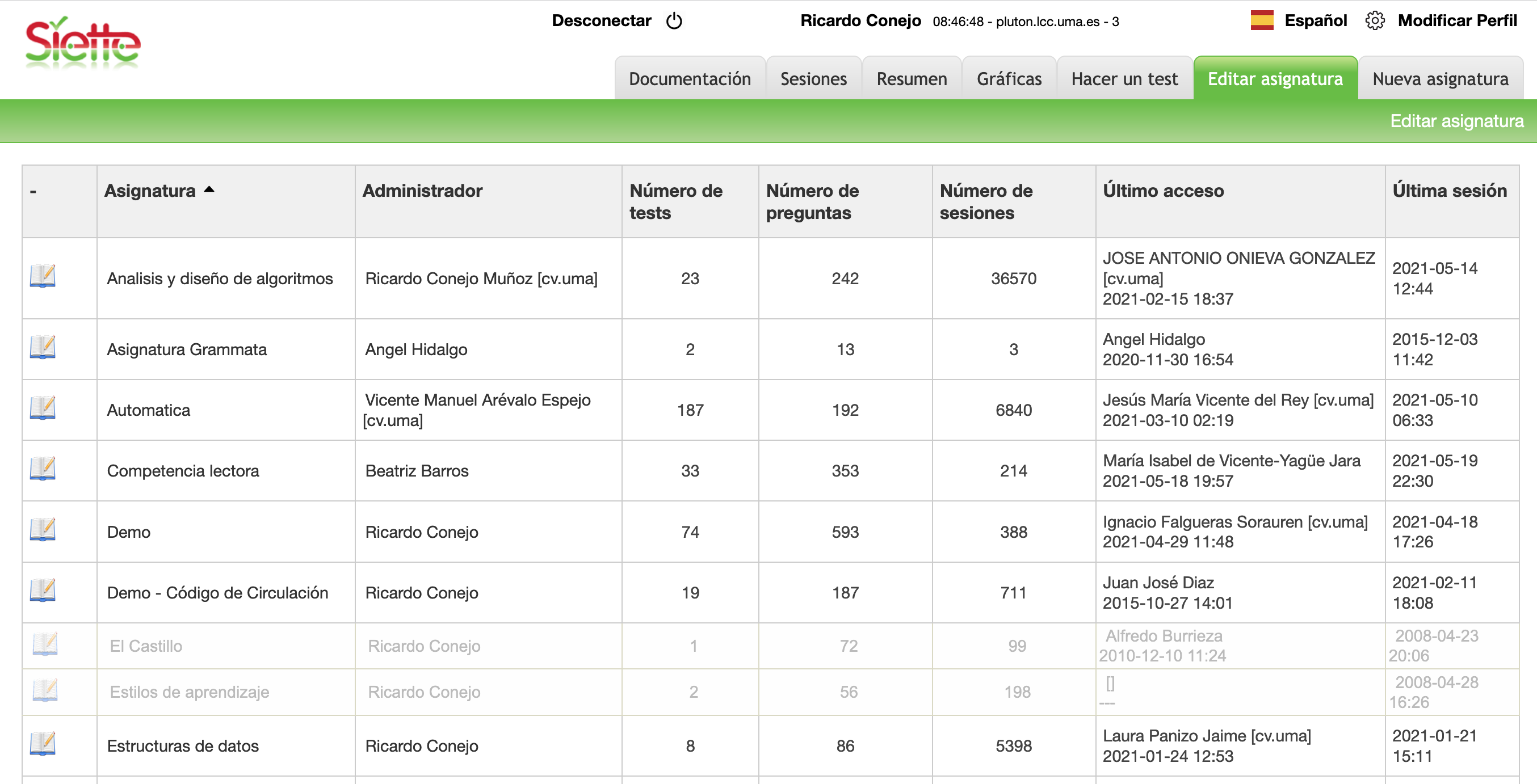Open the Documentación tab
The height and width of the screenshot is (784, 1537).
(x=690, y=79)
